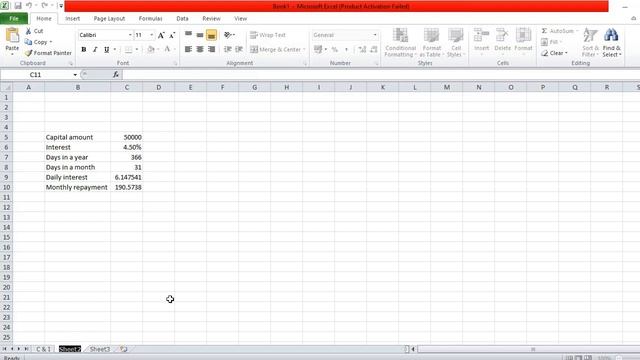Viewport: 640px width, 360px height.
Task: Click Increase Indent icon
Action: click(239, 49)
